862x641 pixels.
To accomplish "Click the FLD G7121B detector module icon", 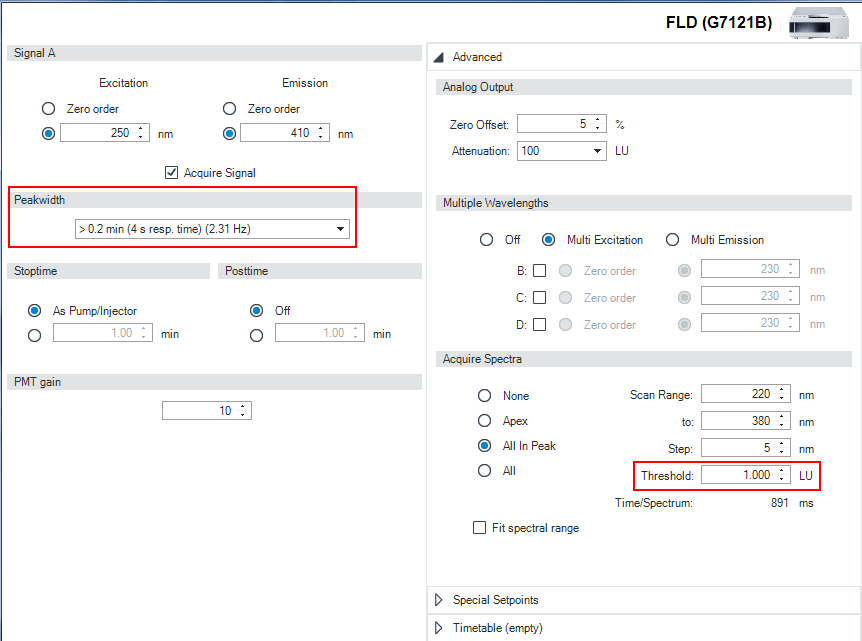I will click(817, 22).
